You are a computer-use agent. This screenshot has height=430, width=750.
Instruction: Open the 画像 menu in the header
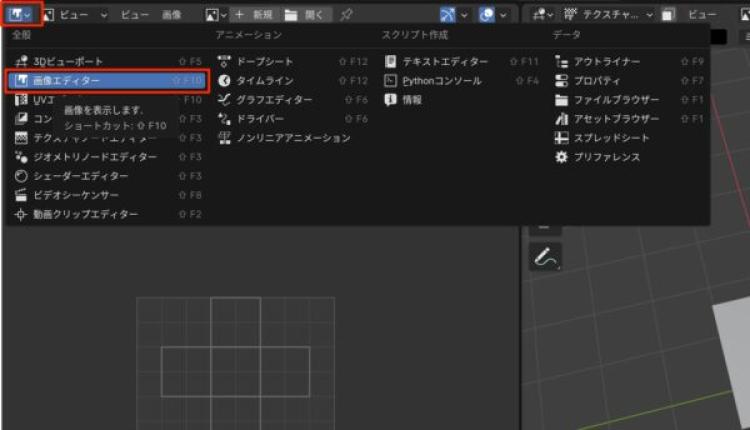(x=172, y=15)
